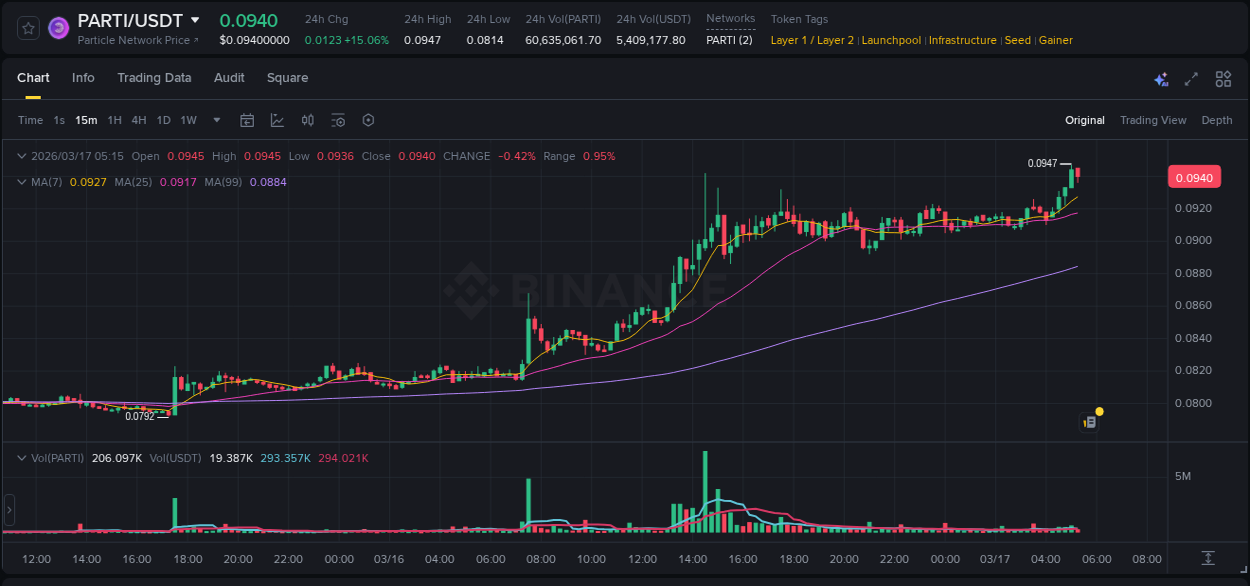The image size is (1250, 586).
Task: Select the 1D timeframe
Action: [x=162, y=120]
